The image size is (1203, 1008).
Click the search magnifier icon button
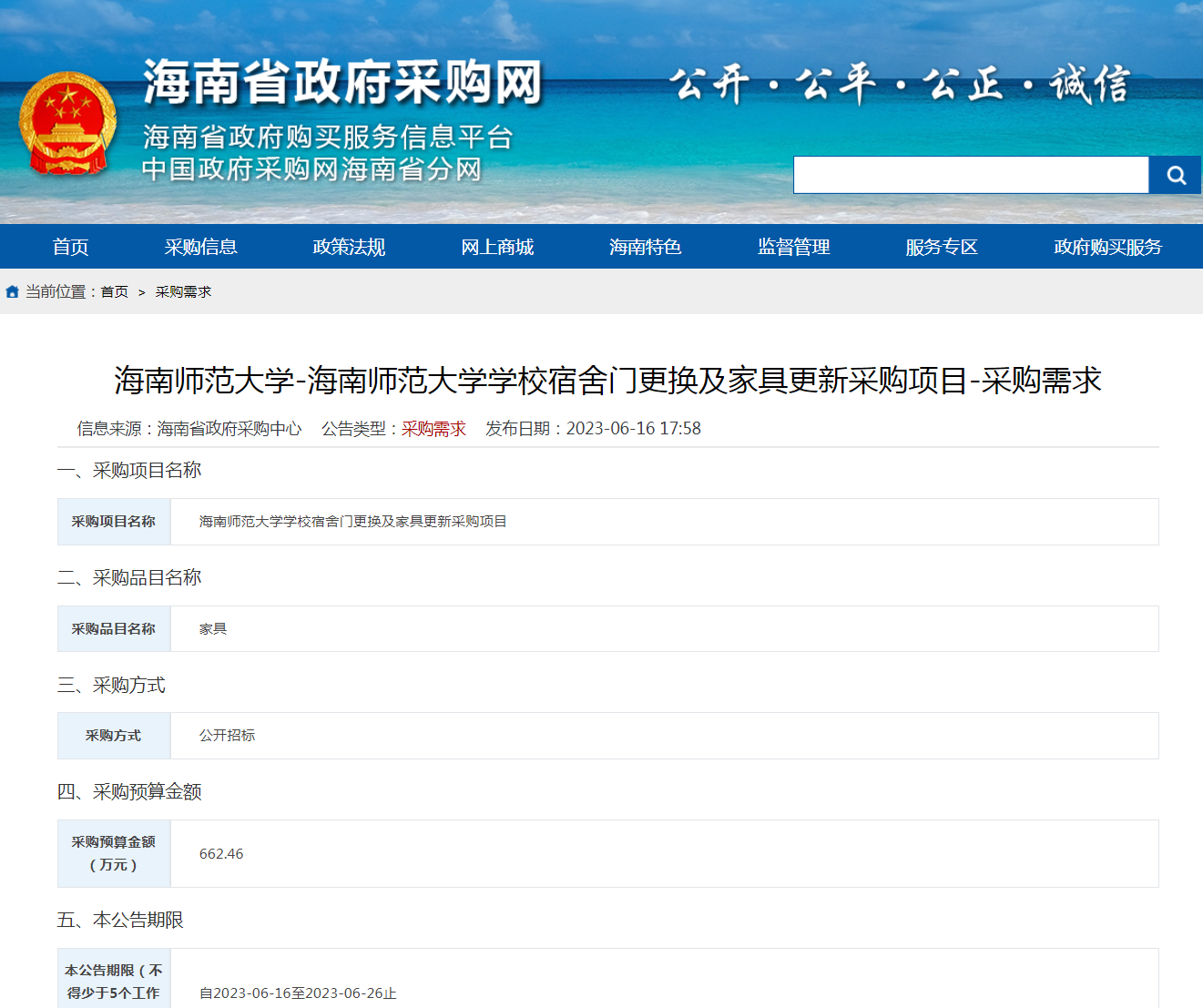[1176, 175]
